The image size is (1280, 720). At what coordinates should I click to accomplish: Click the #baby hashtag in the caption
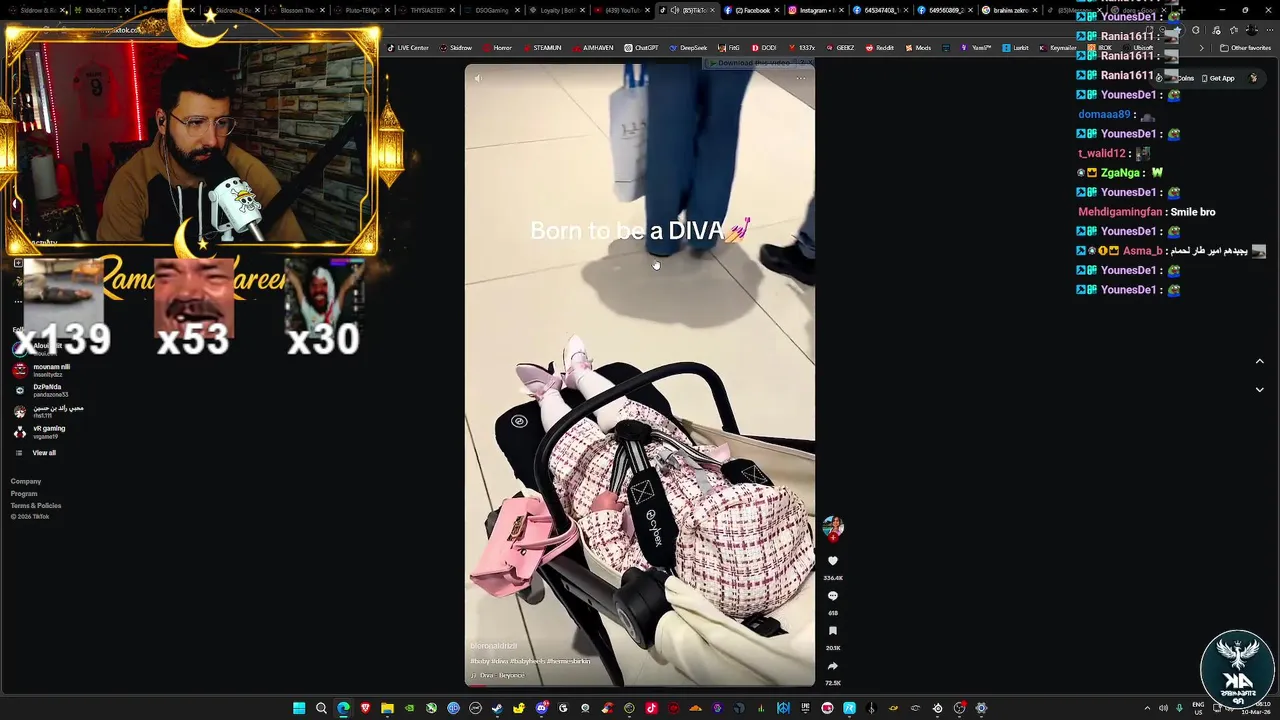tap(479, 661)
